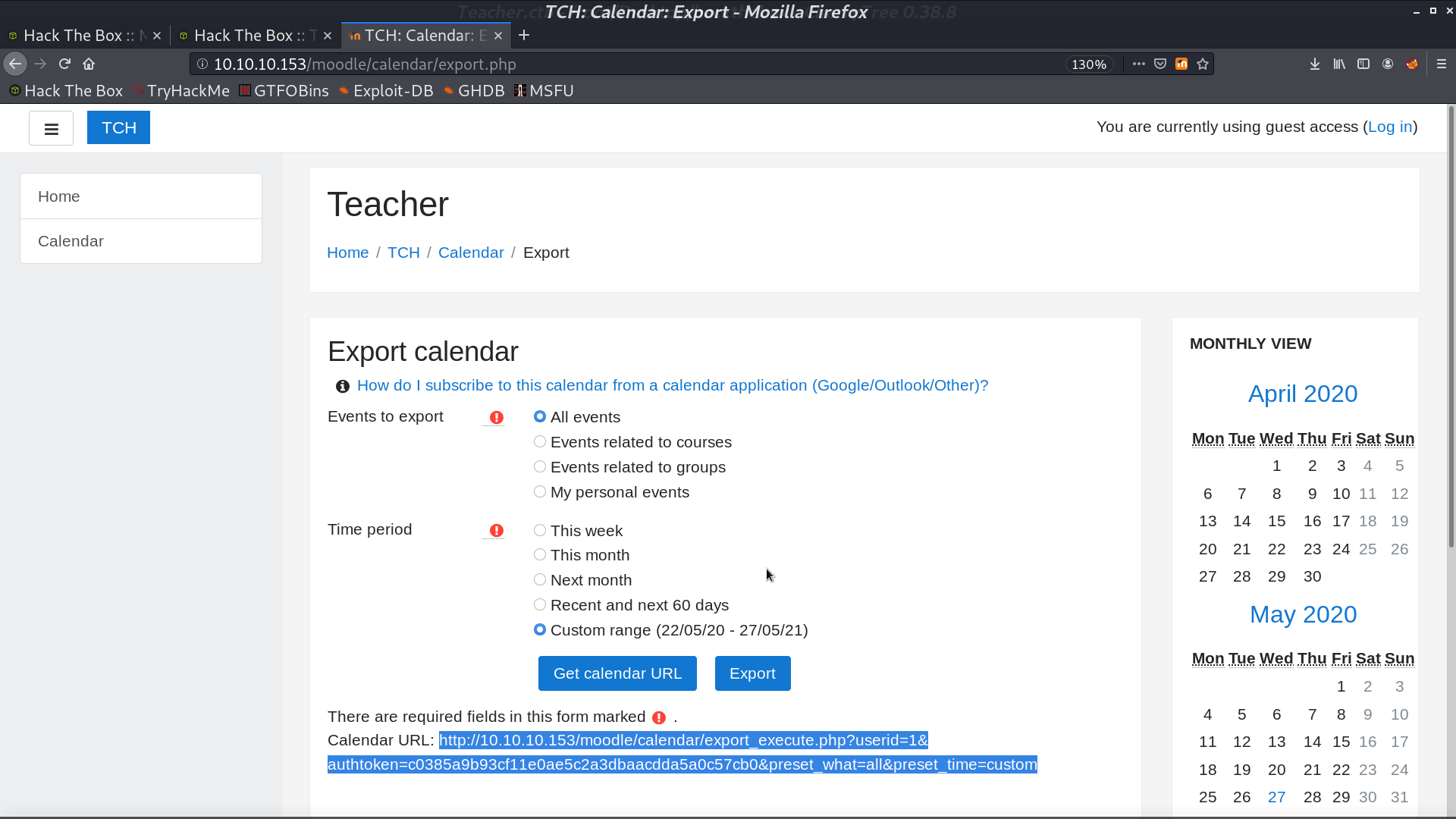
Task: Choose Next month time period
Action: coord(540,579)
